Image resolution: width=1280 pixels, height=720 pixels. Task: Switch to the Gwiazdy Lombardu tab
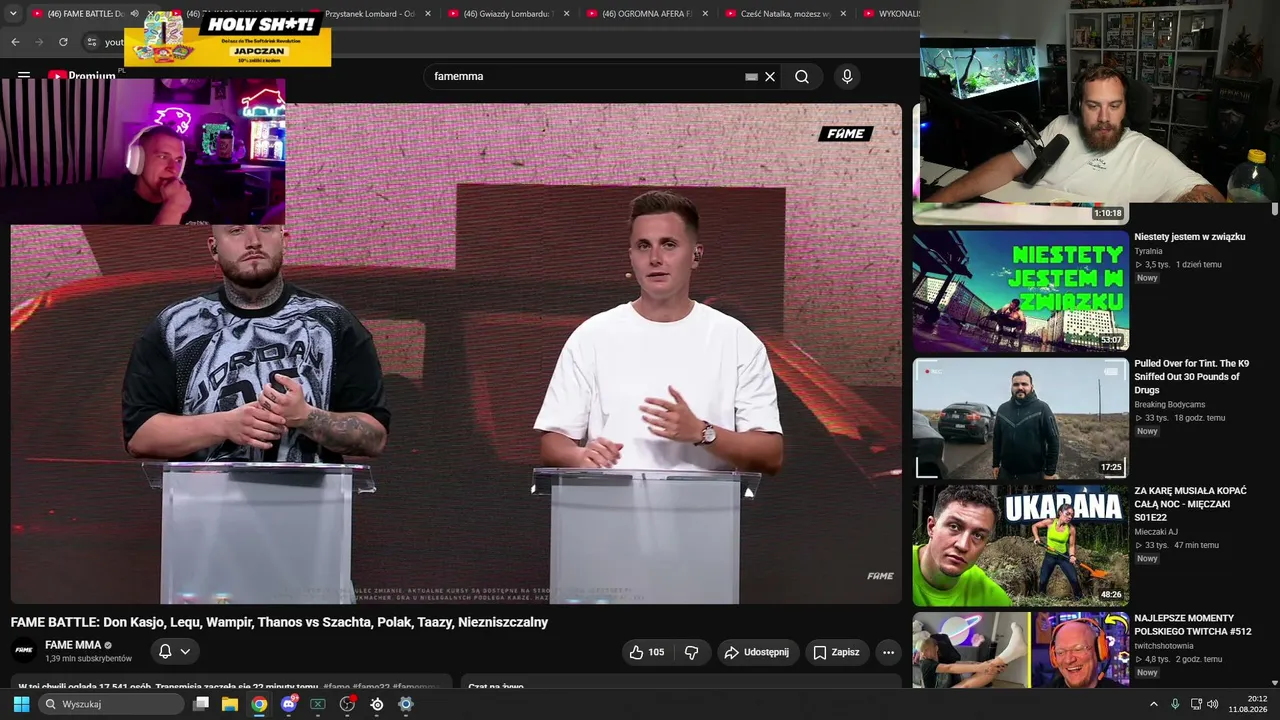tap(508, 14)
